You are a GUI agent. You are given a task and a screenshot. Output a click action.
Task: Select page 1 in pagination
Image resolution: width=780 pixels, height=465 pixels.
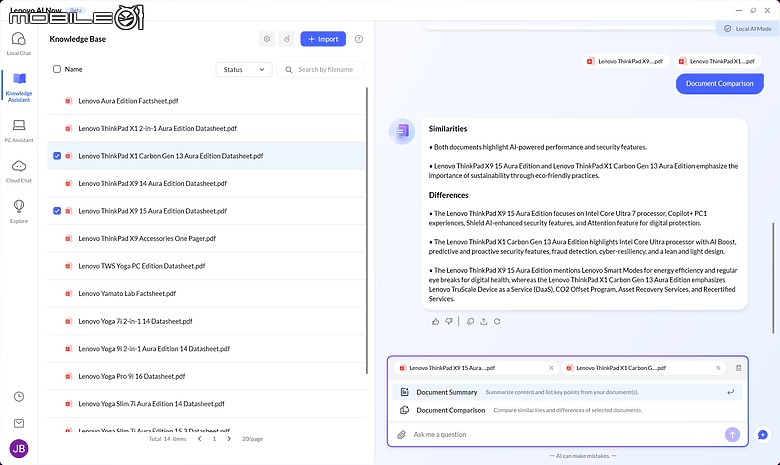tap(214, 439)
